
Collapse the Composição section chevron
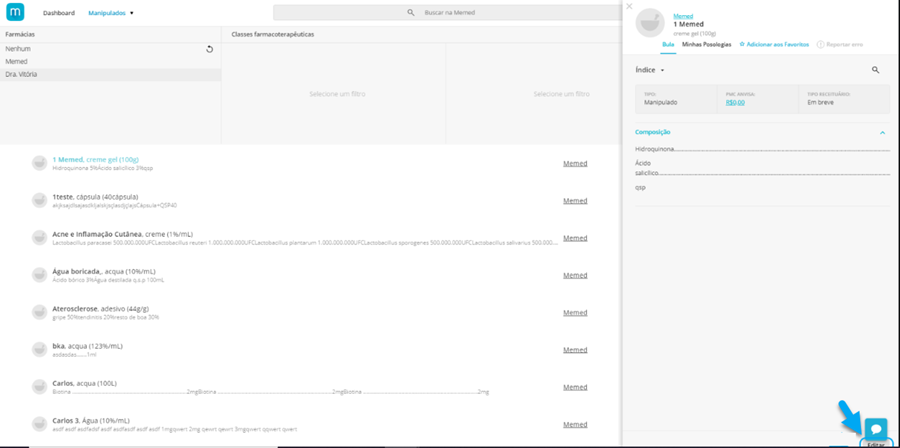[882, 133]
